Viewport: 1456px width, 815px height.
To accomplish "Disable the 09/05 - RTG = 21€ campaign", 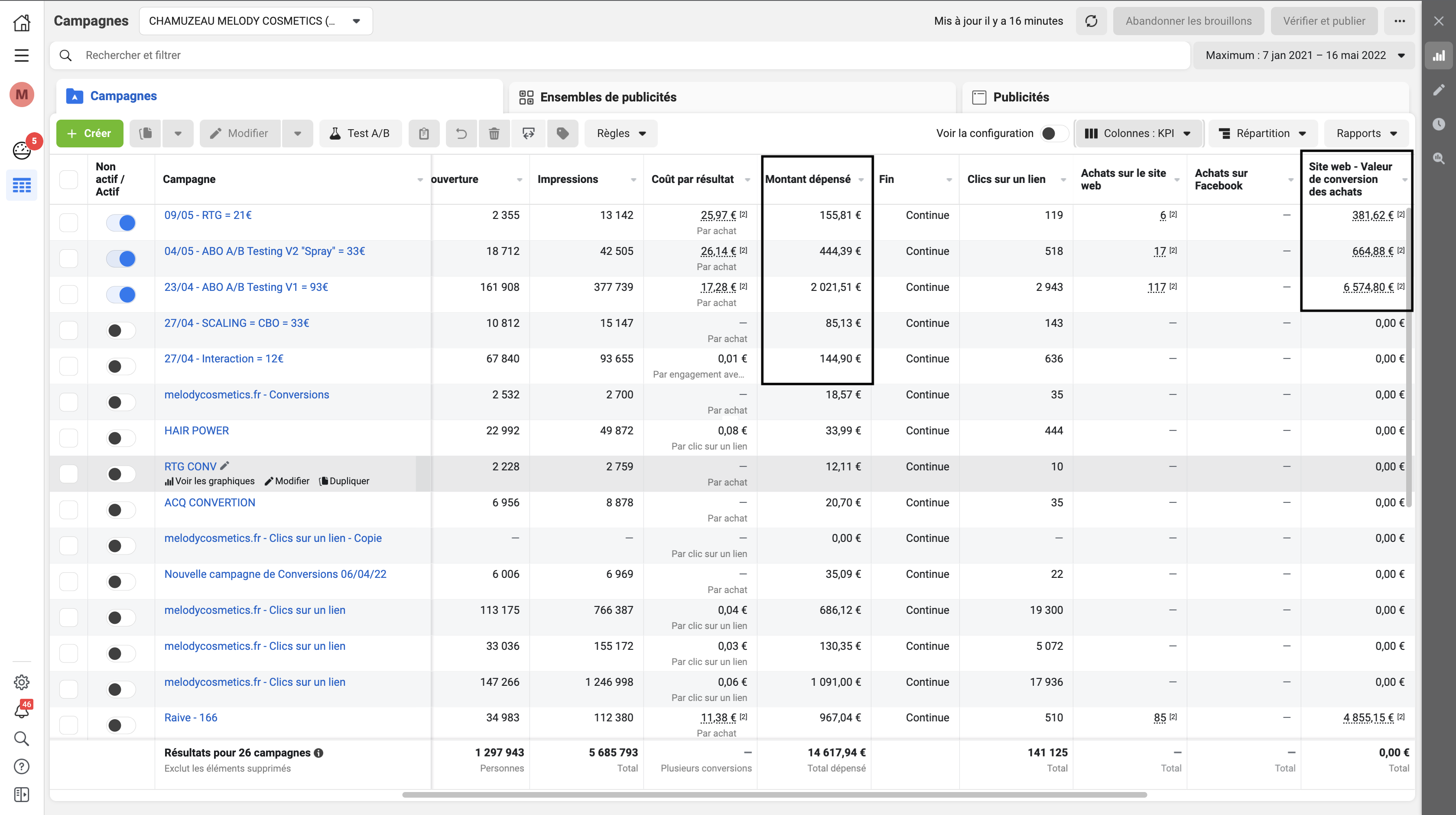I will pos(121,223).
